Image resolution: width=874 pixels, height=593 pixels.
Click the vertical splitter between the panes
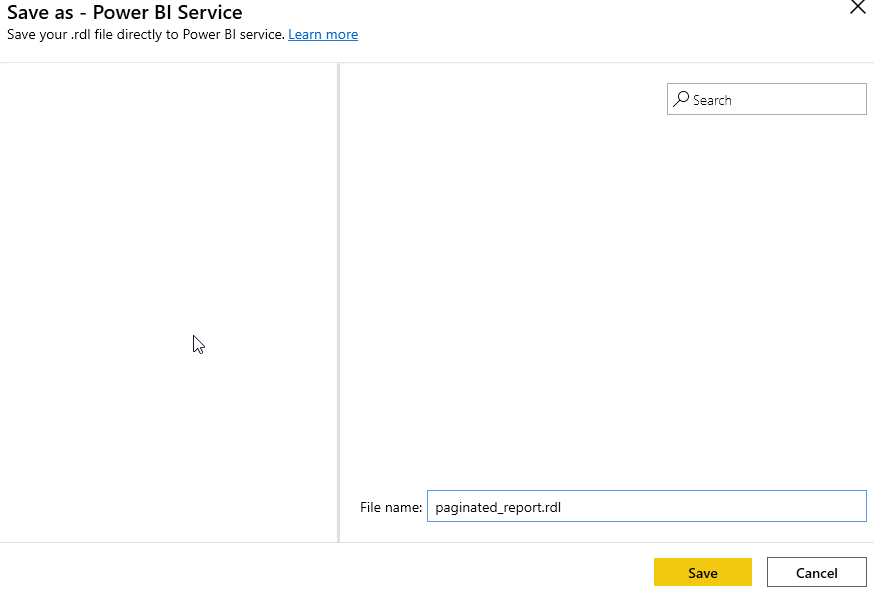pyautogui.click(x=338, y=302)
